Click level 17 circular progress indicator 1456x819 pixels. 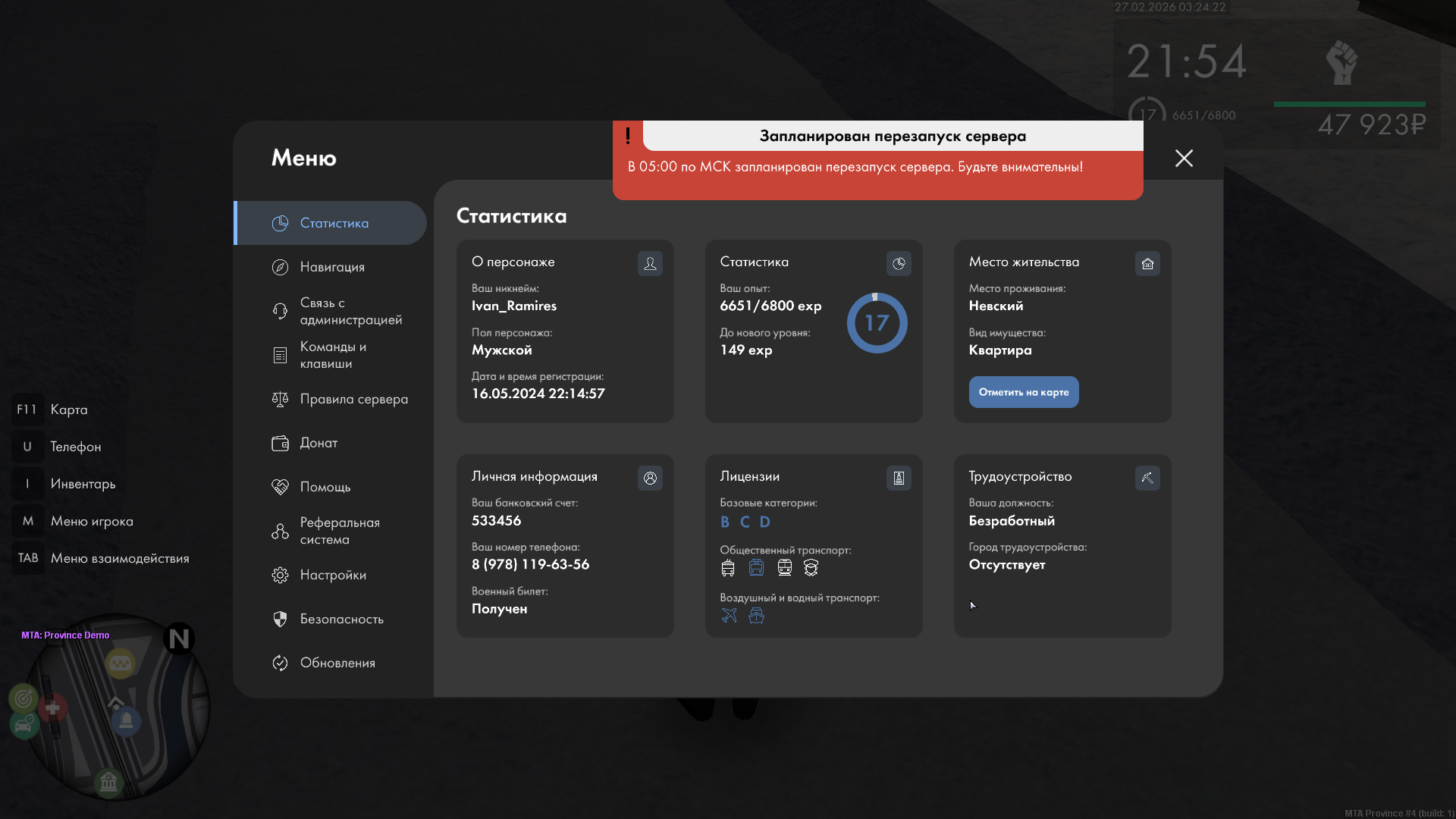coord(877,323)
